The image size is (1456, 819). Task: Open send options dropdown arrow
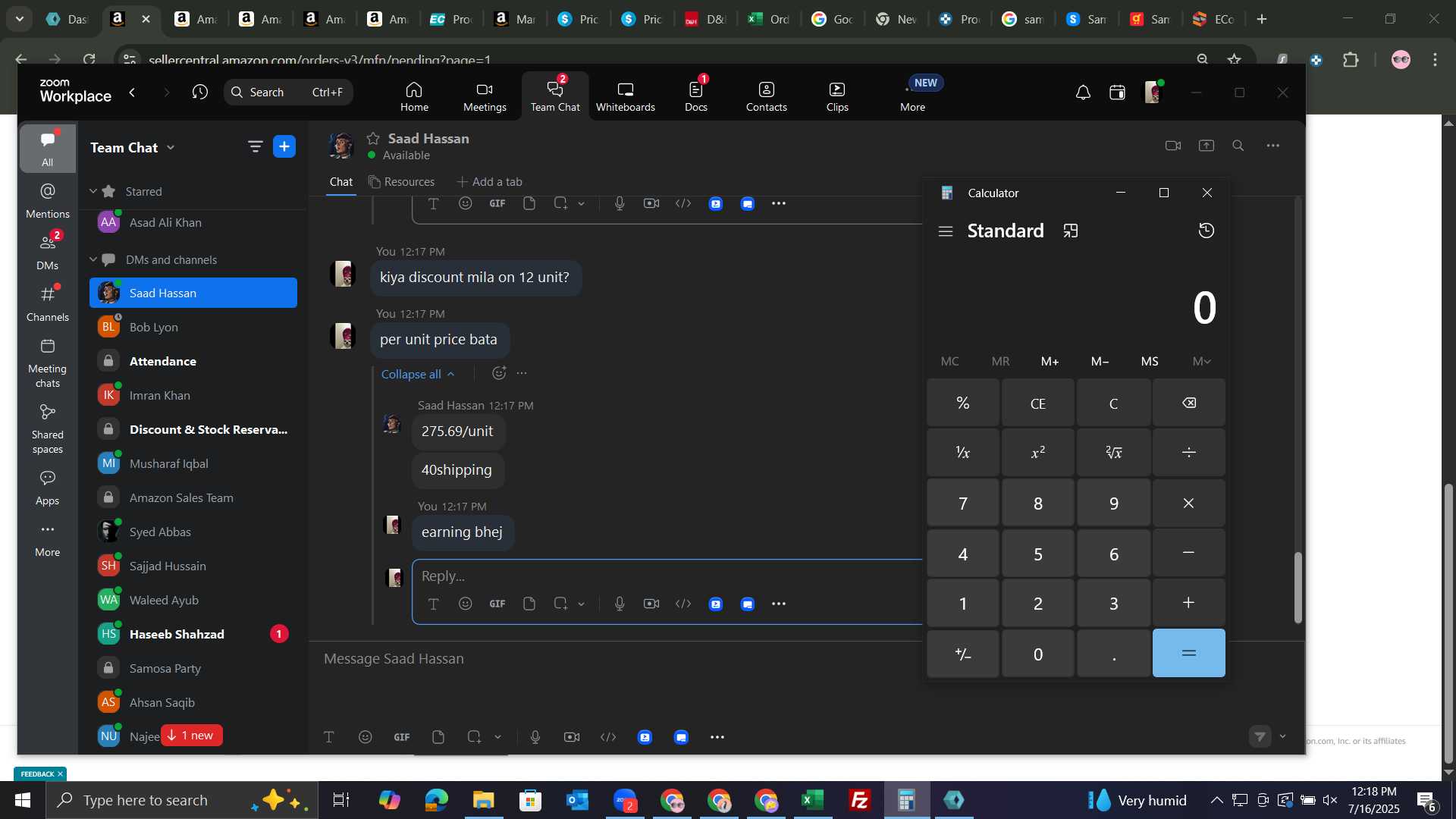1282,736
